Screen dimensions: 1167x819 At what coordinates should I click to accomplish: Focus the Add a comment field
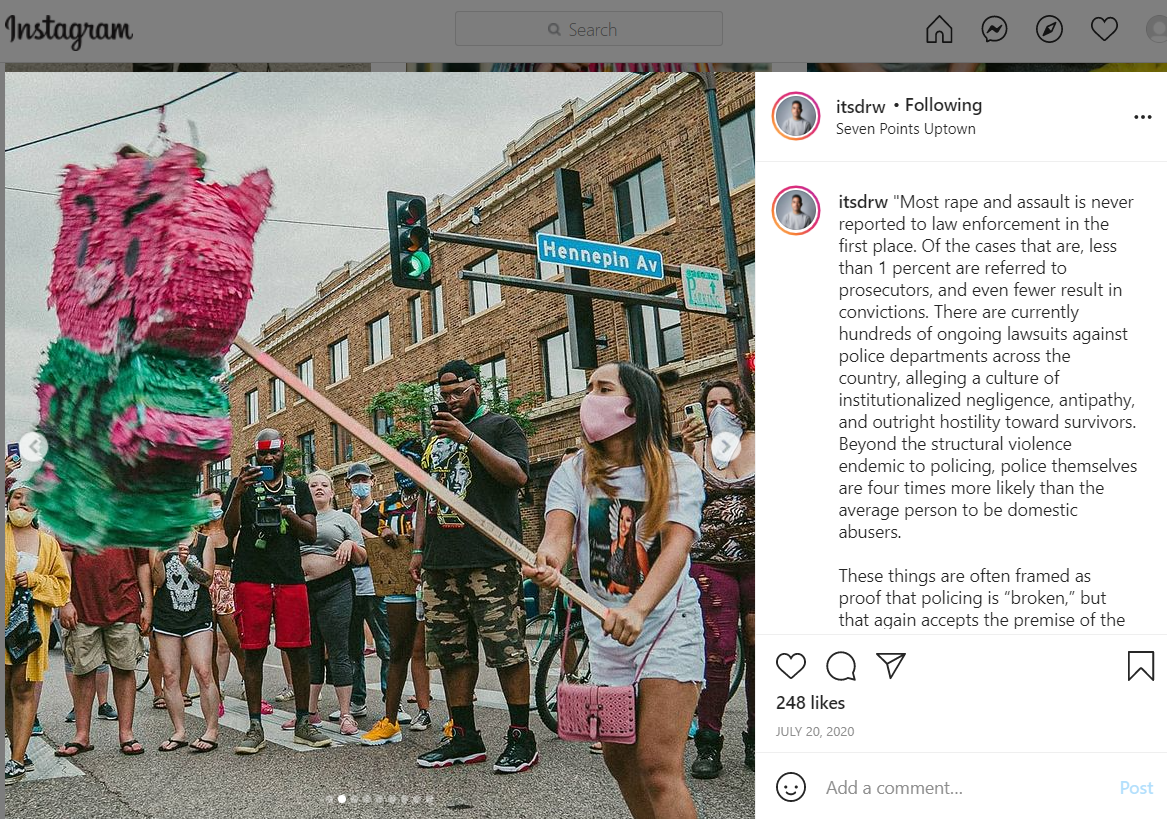point(968,788)
